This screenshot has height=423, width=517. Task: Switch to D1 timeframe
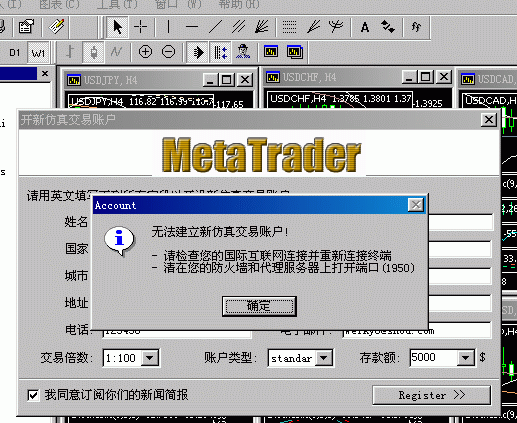click(x=15, y=52)
